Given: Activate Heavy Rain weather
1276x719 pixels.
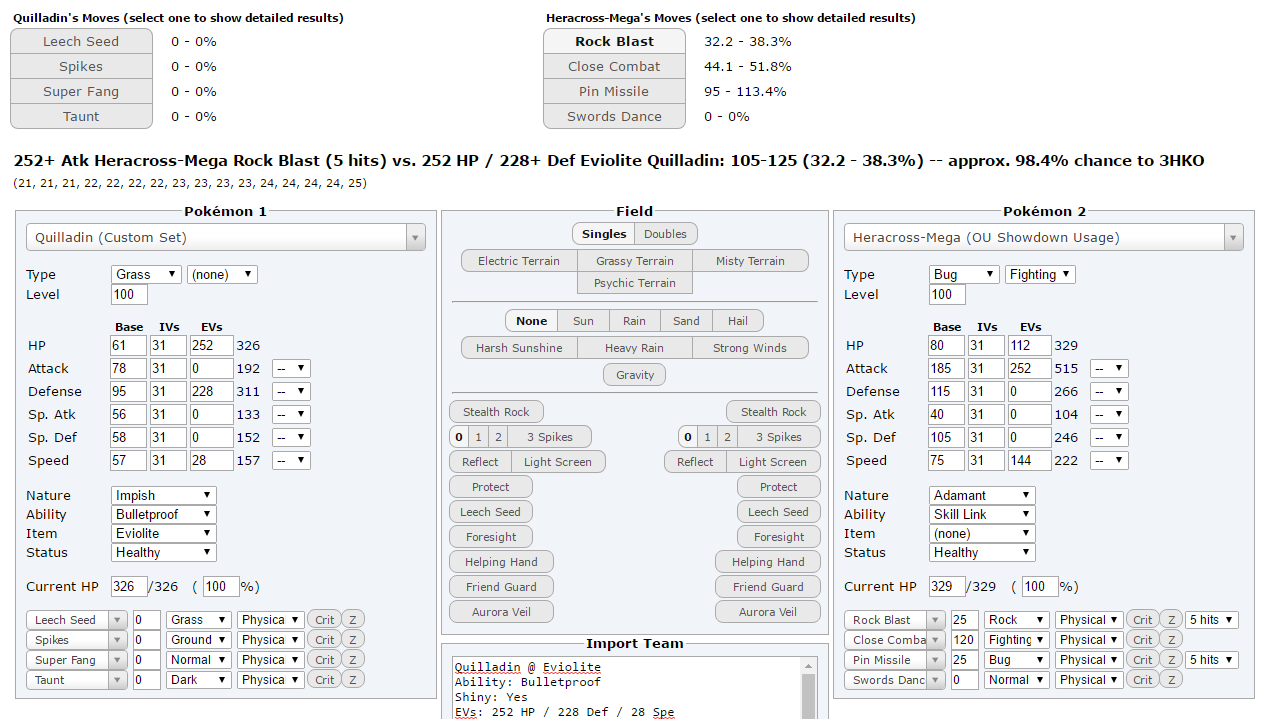Looking at the screenshot, I should [x=635, y=348].
